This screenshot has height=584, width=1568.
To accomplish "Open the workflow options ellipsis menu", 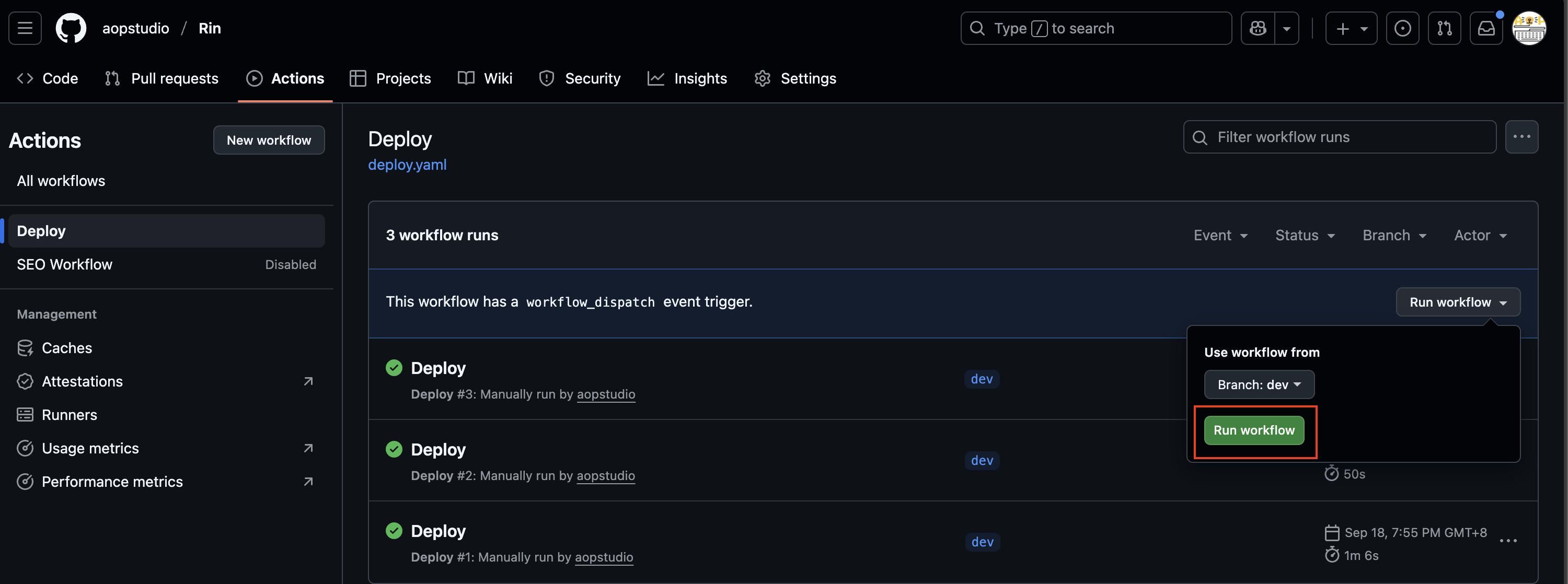I will coord(1521,137).
